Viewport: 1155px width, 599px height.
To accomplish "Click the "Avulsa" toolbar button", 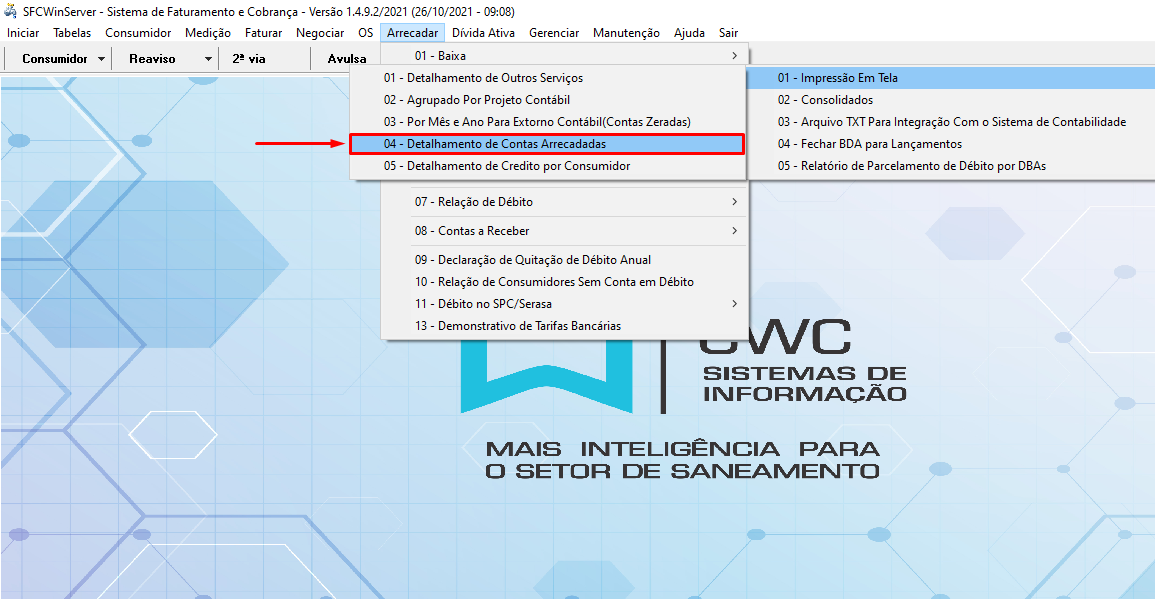I will coord(346,58).
